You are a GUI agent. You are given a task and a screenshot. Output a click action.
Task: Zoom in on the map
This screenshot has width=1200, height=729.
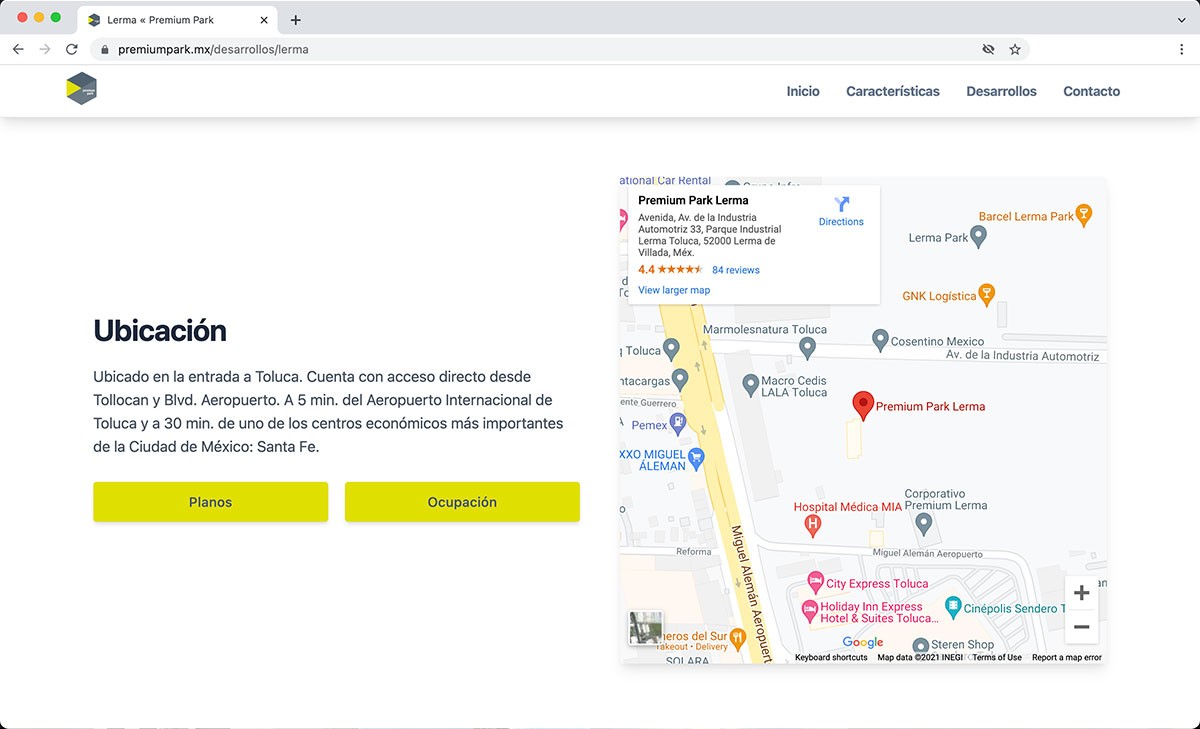coord(1081,593)
